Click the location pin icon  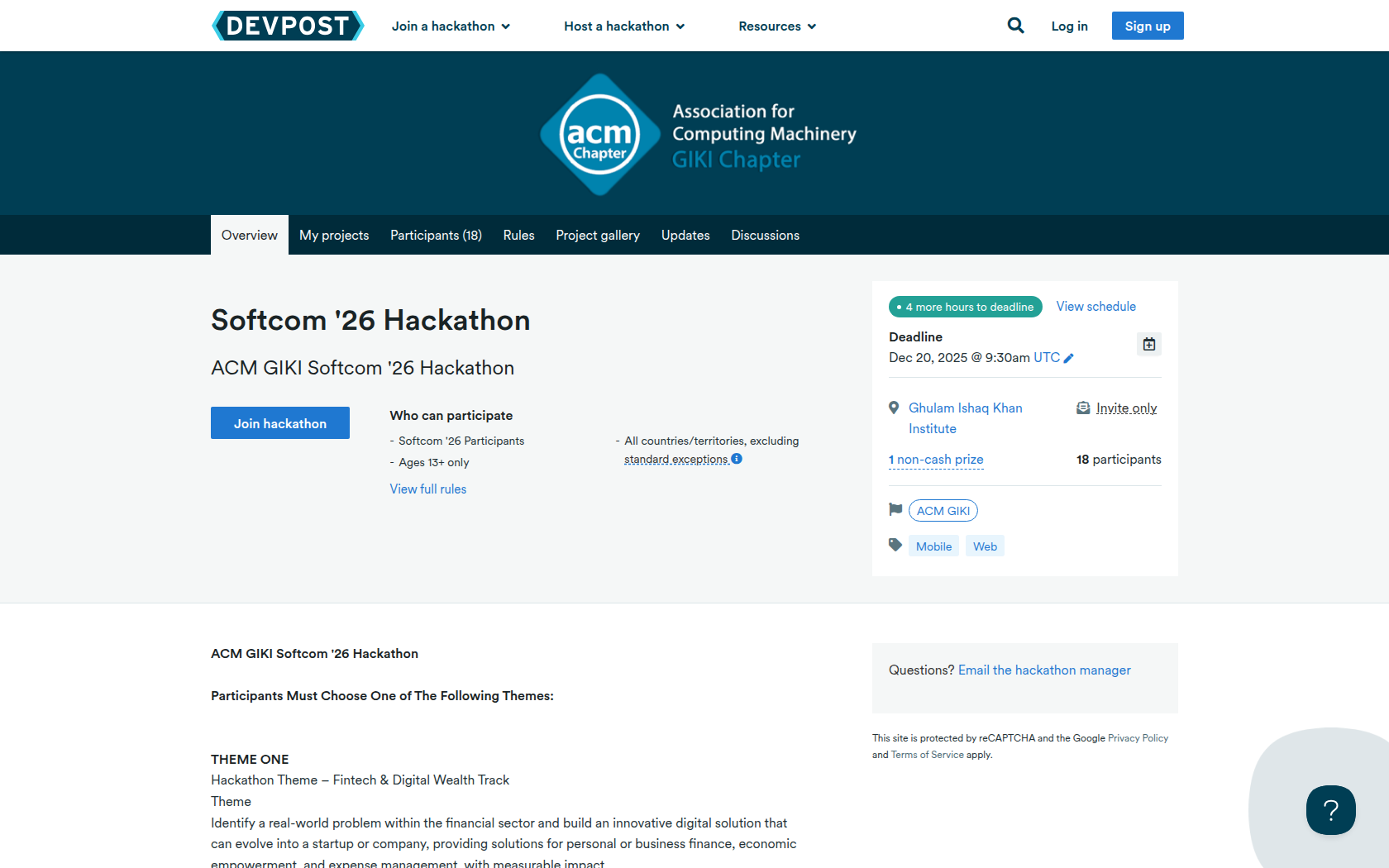[x=894, y=408]
